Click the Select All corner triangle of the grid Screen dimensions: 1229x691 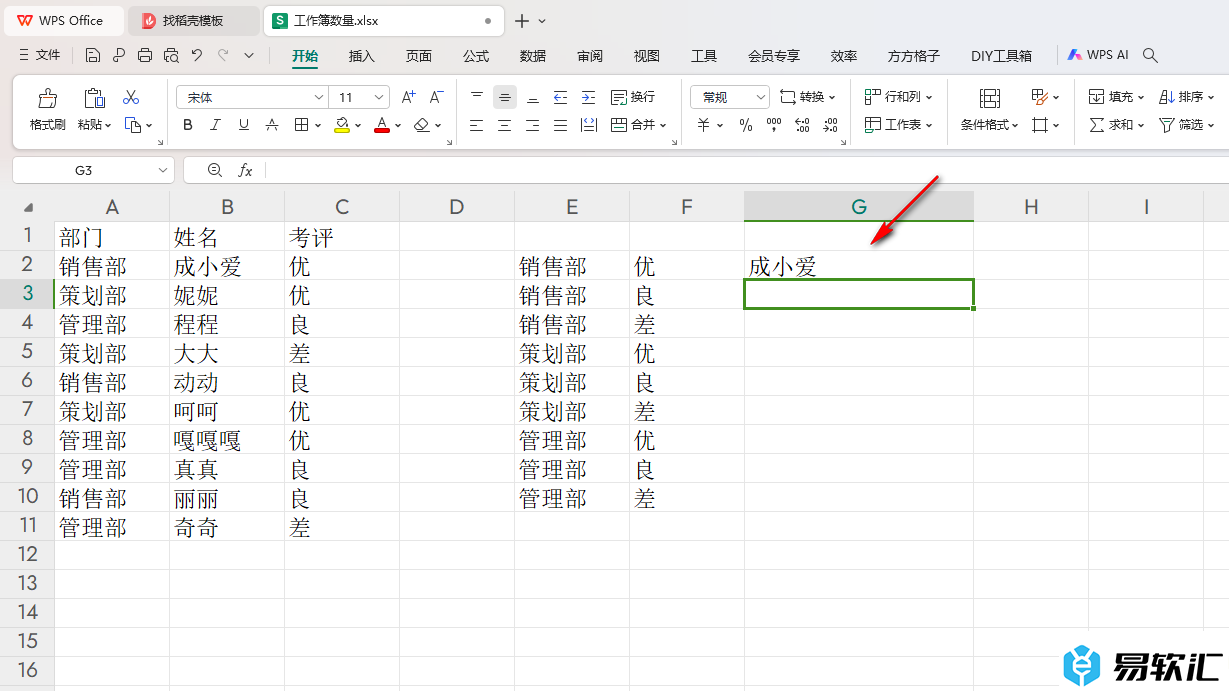[28, 208]
